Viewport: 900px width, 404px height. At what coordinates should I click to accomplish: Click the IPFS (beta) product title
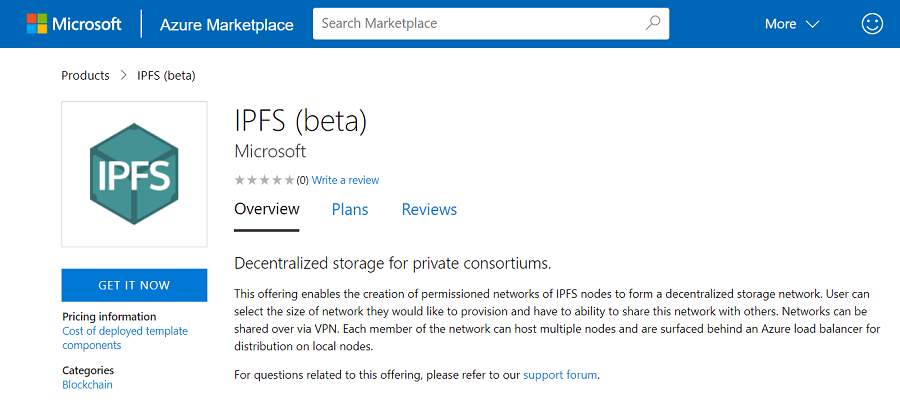[301, 121]
